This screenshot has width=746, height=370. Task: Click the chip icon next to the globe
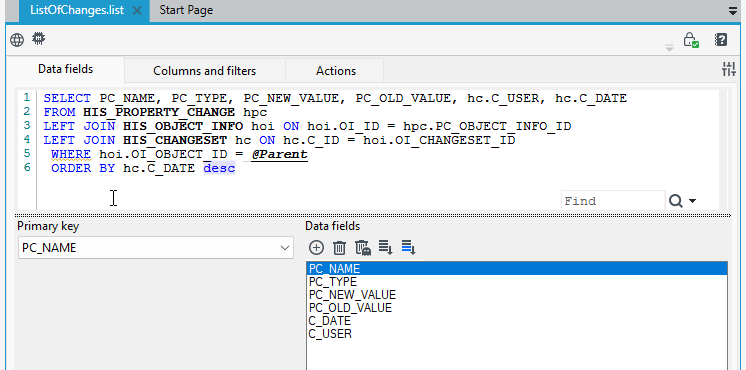(x=39, y=39)
